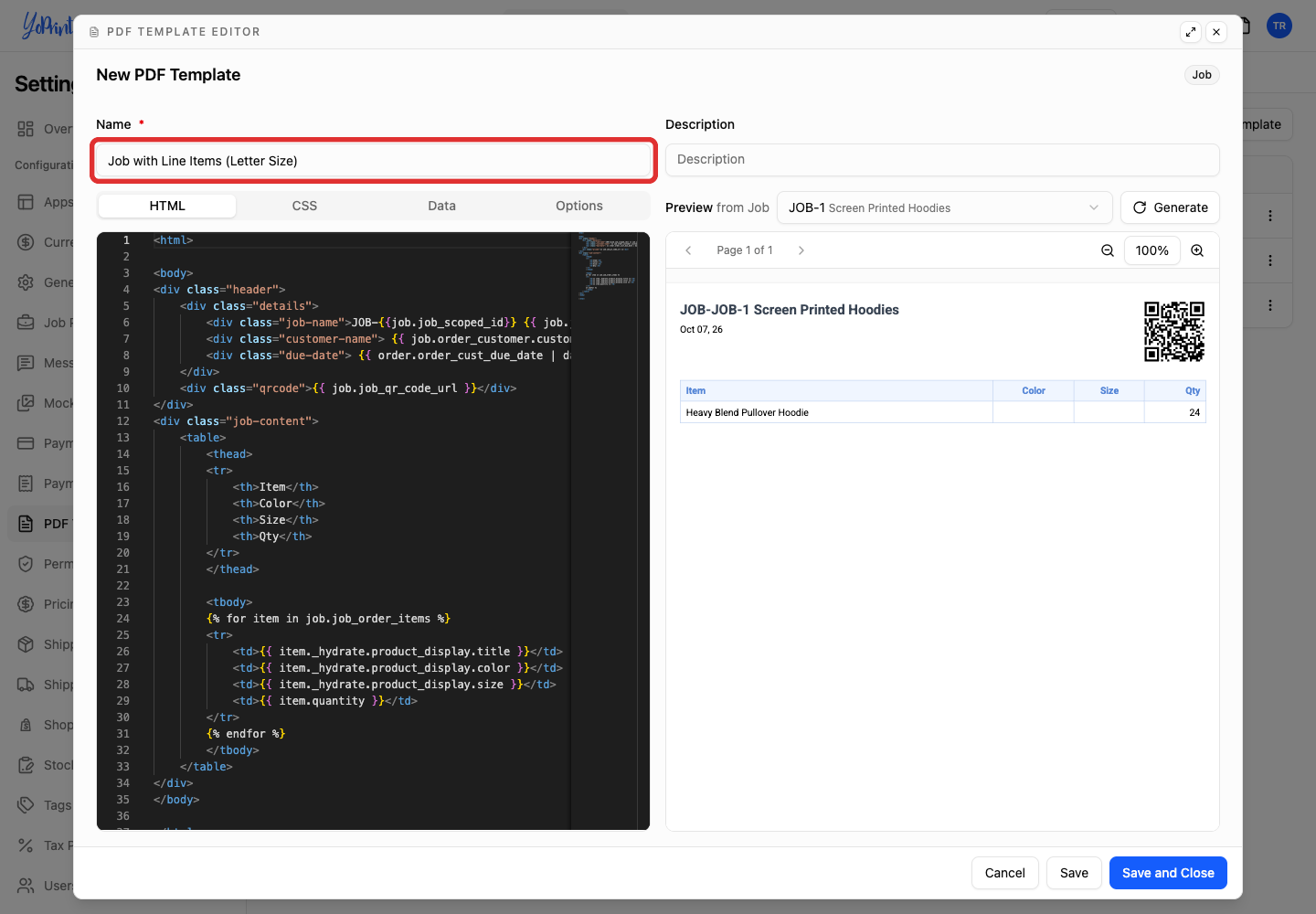1316x914 pixels.
Task: Click 'Heavy Blend Pullover Hoodie' in preview
Action: 748,413
